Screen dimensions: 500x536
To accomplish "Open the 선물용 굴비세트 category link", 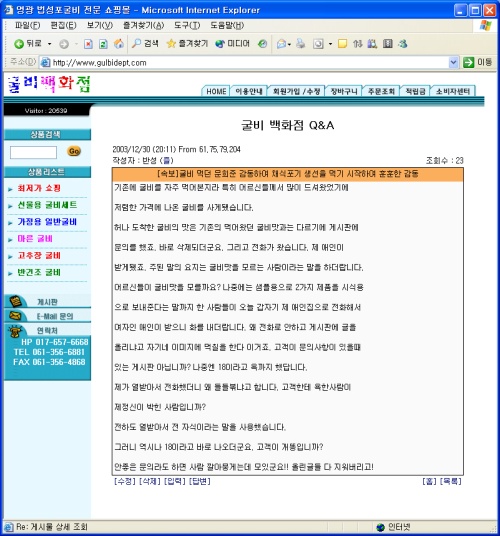I will pos(47,205).
